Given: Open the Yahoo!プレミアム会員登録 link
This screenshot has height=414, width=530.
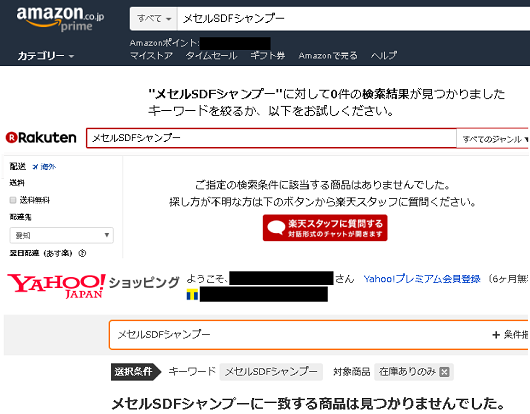Looking at the screenshot, I should [x=422, y=279].
